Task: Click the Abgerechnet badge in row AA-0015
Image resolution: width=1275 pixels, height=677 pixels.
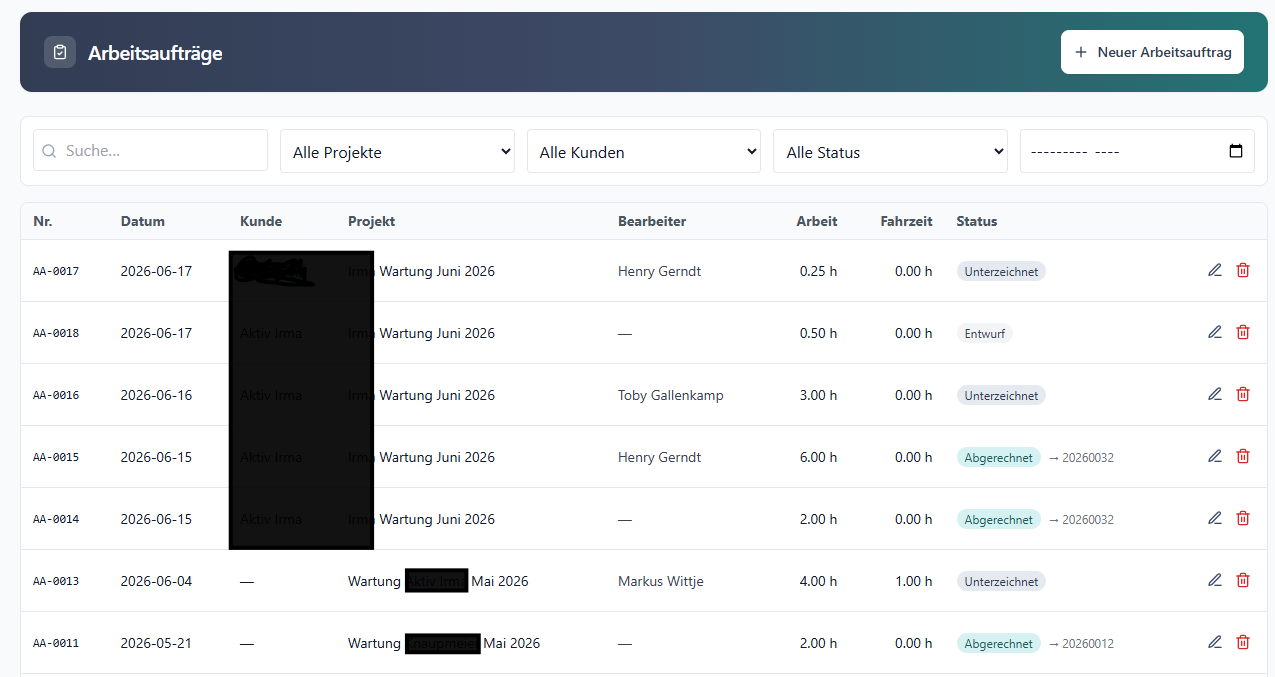Action: [999, 457]
